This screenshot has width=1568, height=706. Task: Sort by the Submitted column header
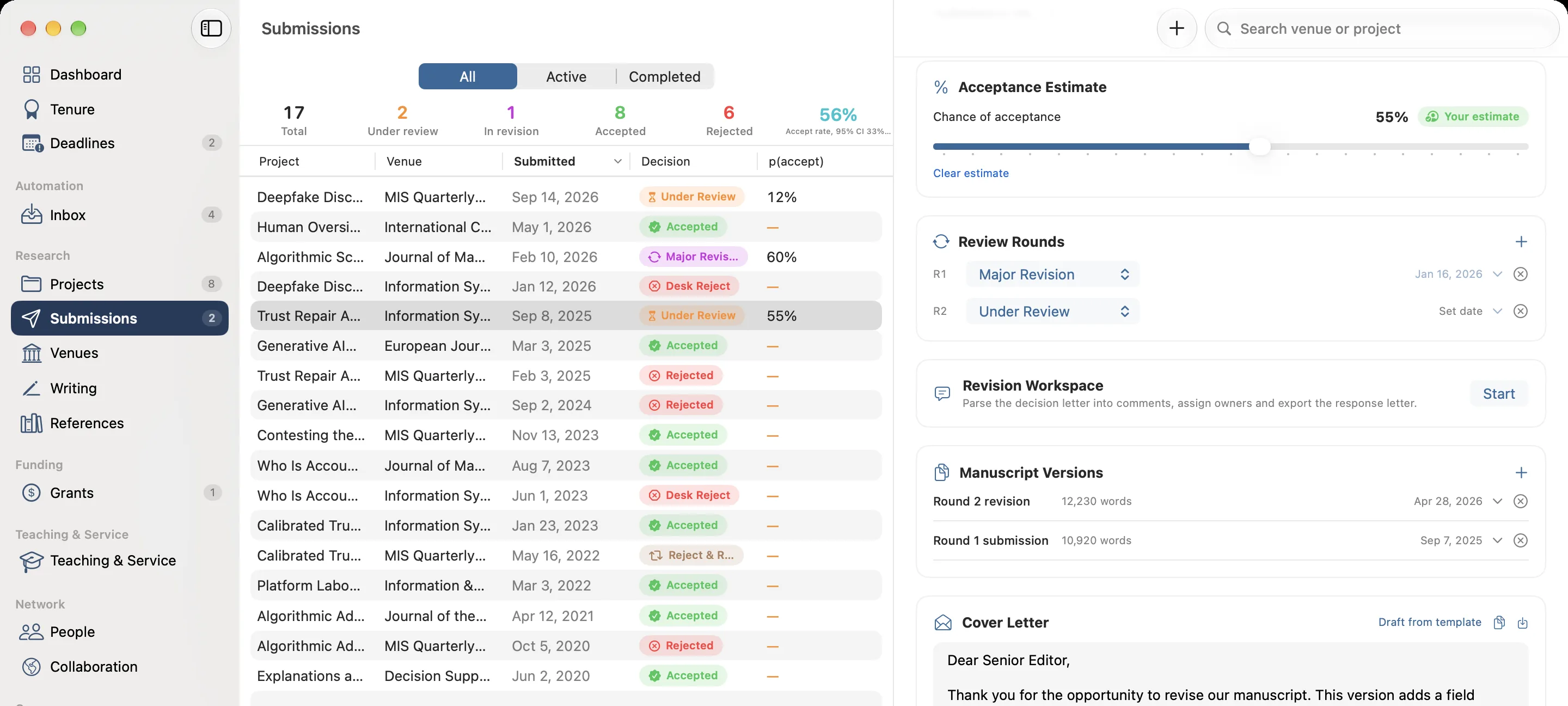point(567,161)
